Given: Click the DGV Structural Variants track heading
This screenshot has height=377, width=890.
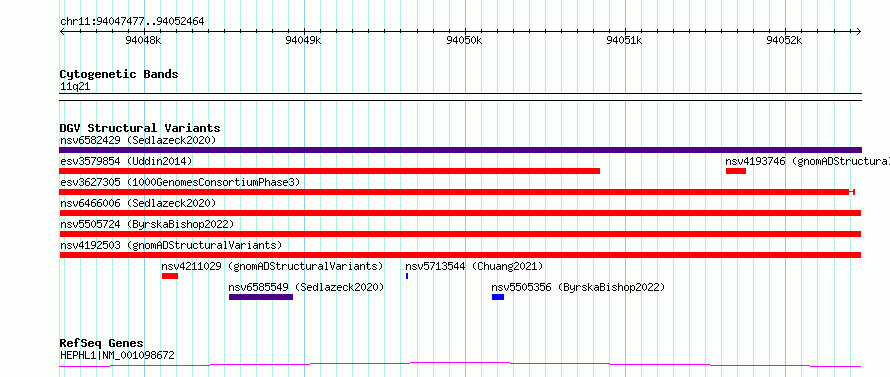Looking at the screenshot, I should tap(140, 128).
